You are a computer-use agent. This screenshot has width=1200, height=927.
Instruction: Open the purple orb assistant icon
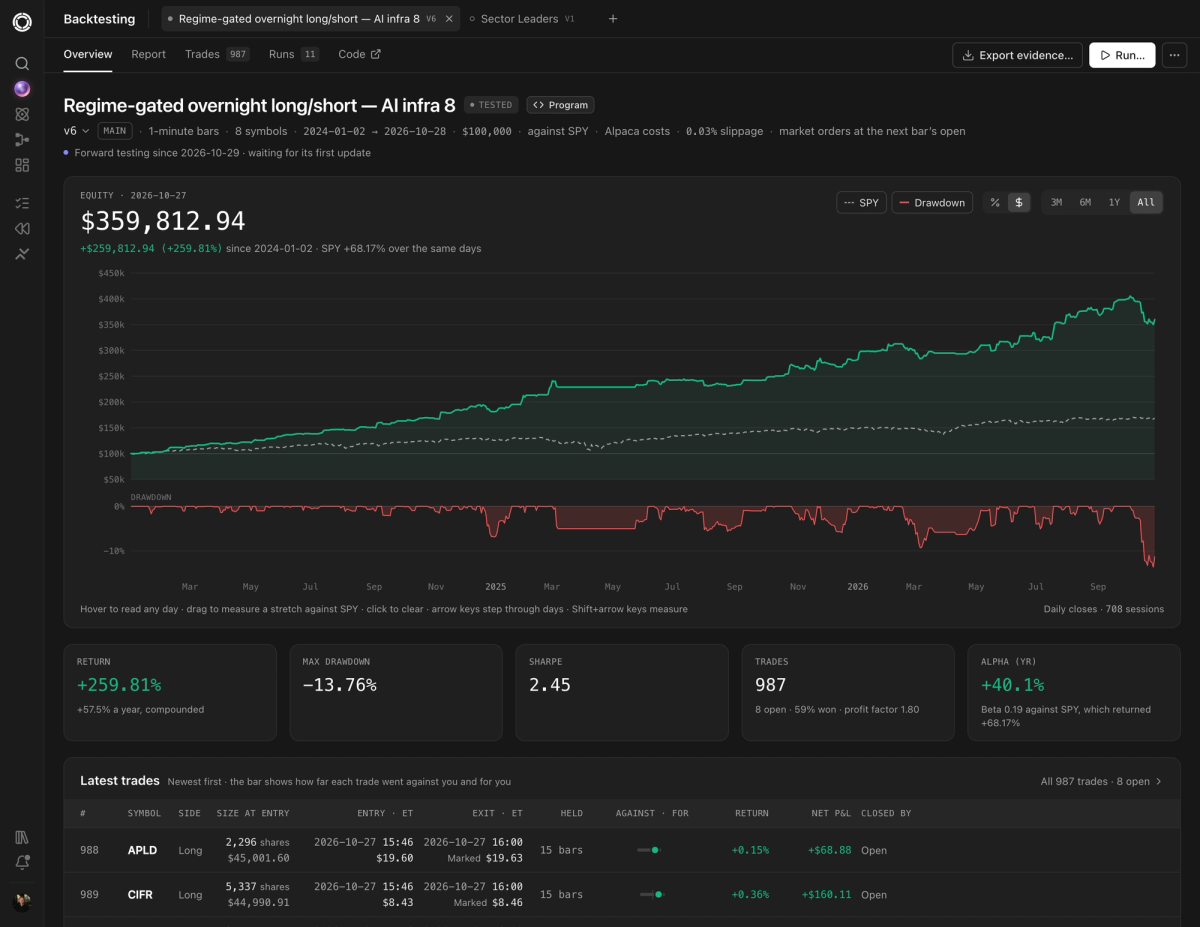click(x=22, y=89)
